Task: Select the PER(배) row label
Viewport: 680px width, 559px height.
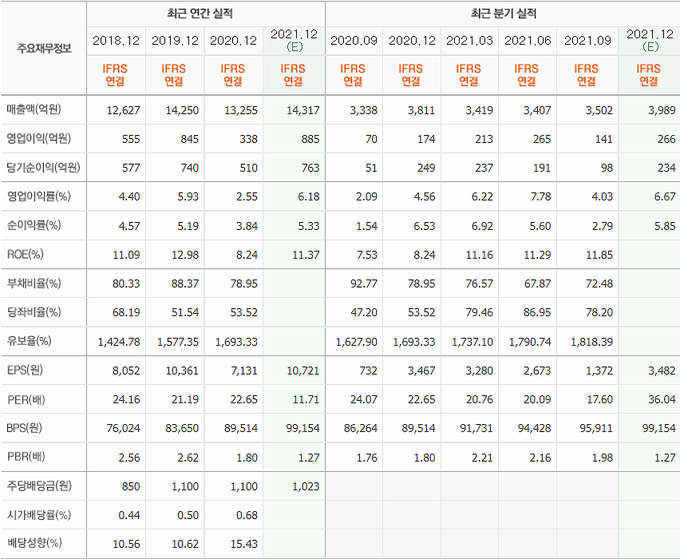Action: [x=26, y=399]
